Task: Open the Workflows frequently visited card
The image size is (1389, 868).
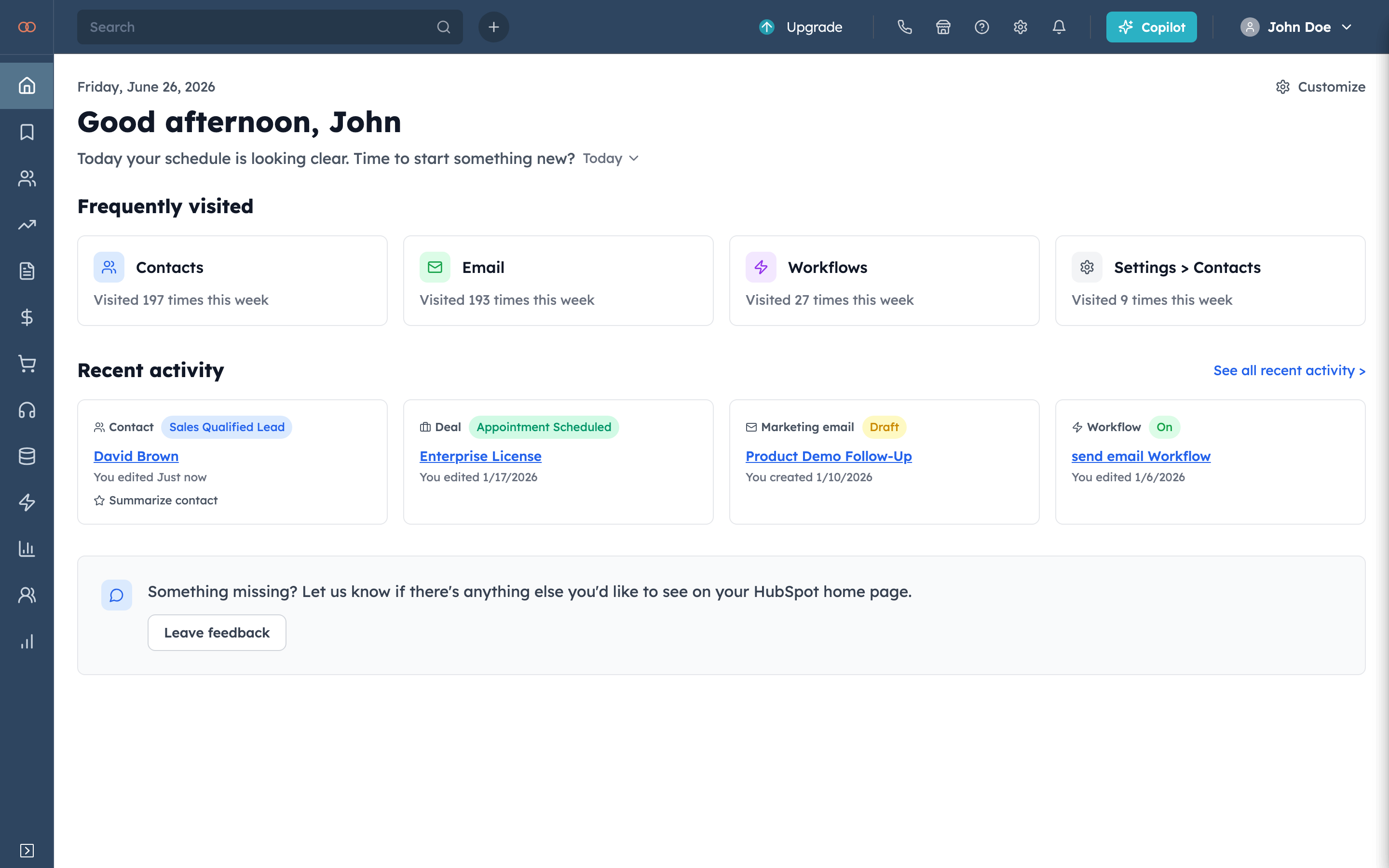Action: point(885,281)
